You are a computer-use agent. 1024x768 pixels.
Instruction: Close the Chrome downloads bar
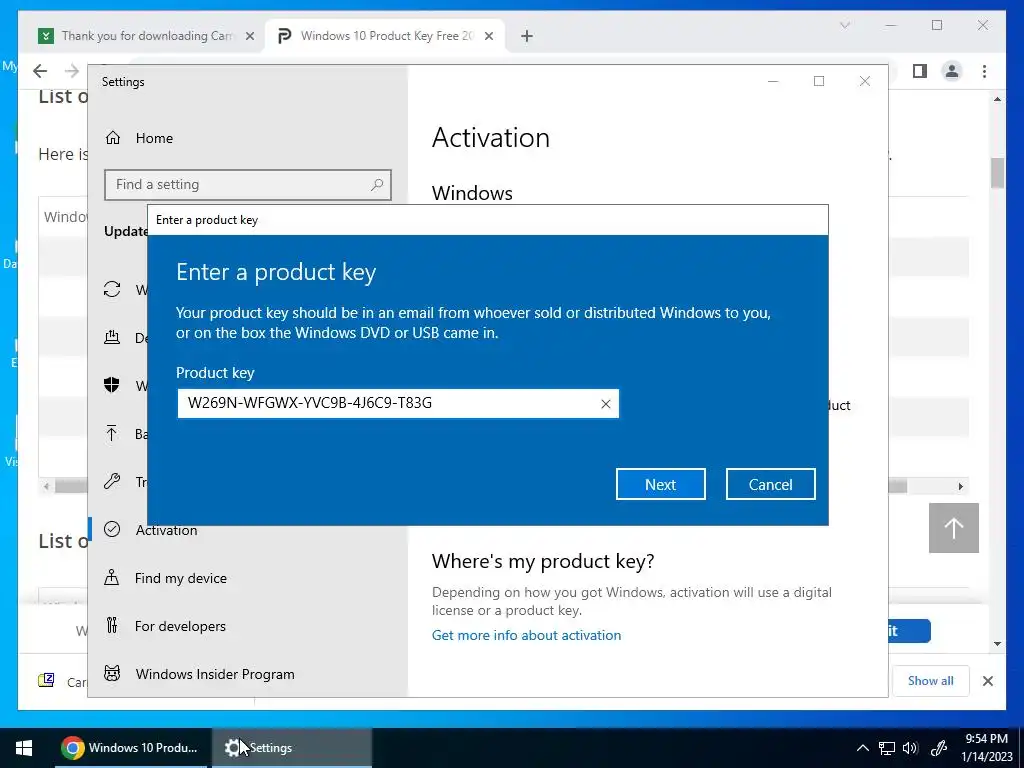[987, 681]
